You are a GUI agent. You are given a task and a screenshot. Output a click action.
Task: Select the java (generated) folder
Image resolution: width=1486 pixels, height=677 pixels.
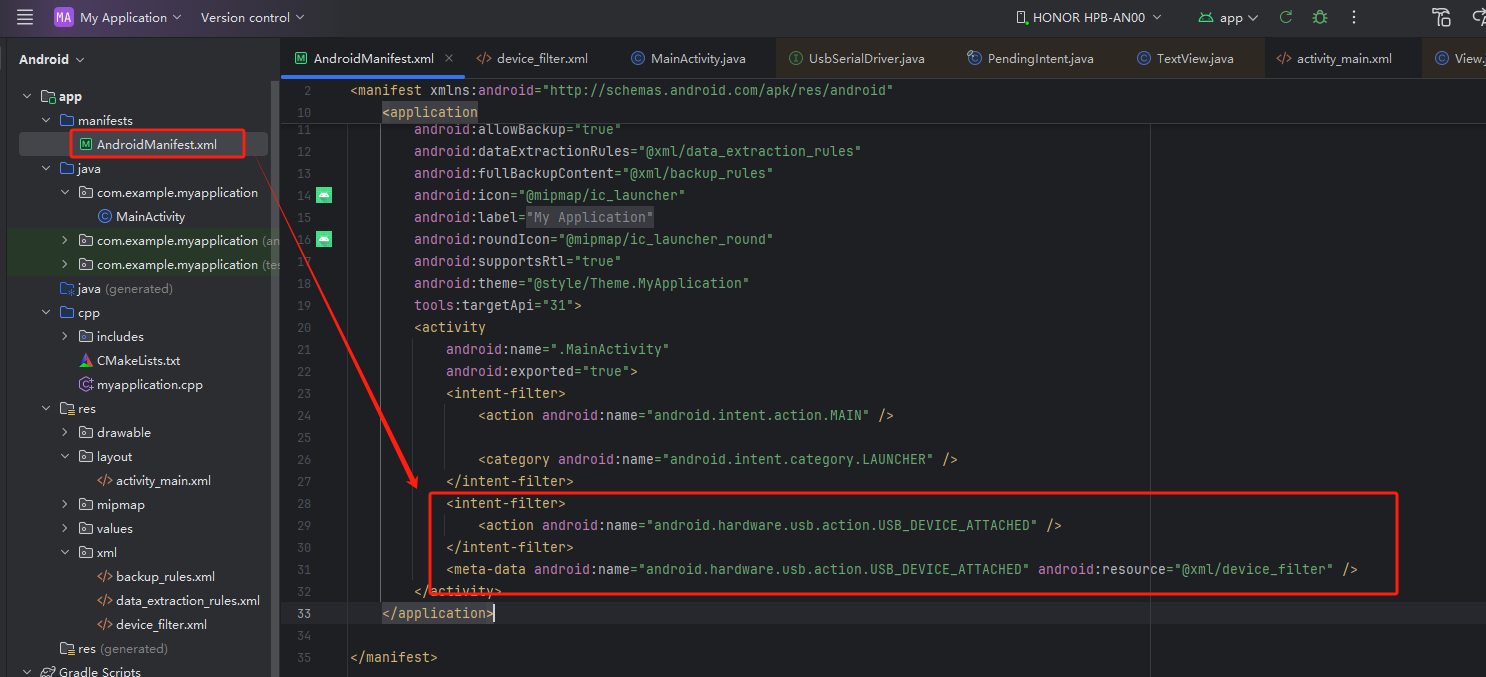[116, 288]
